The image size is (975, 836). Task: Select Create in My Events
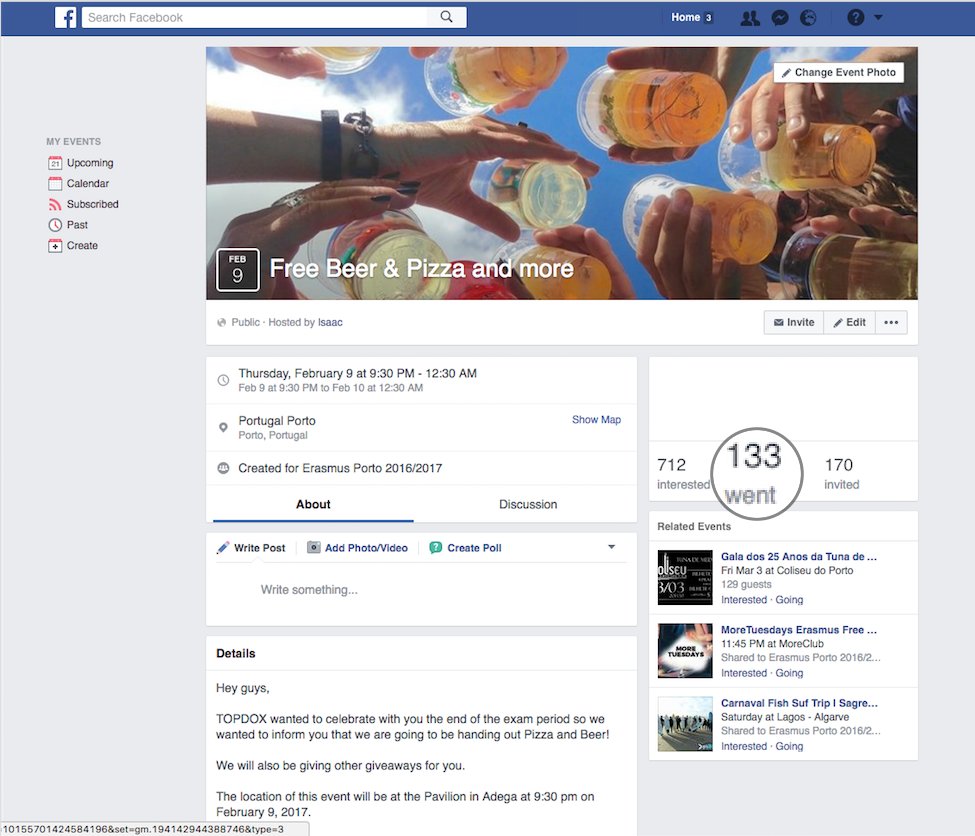tap(82, 246)
